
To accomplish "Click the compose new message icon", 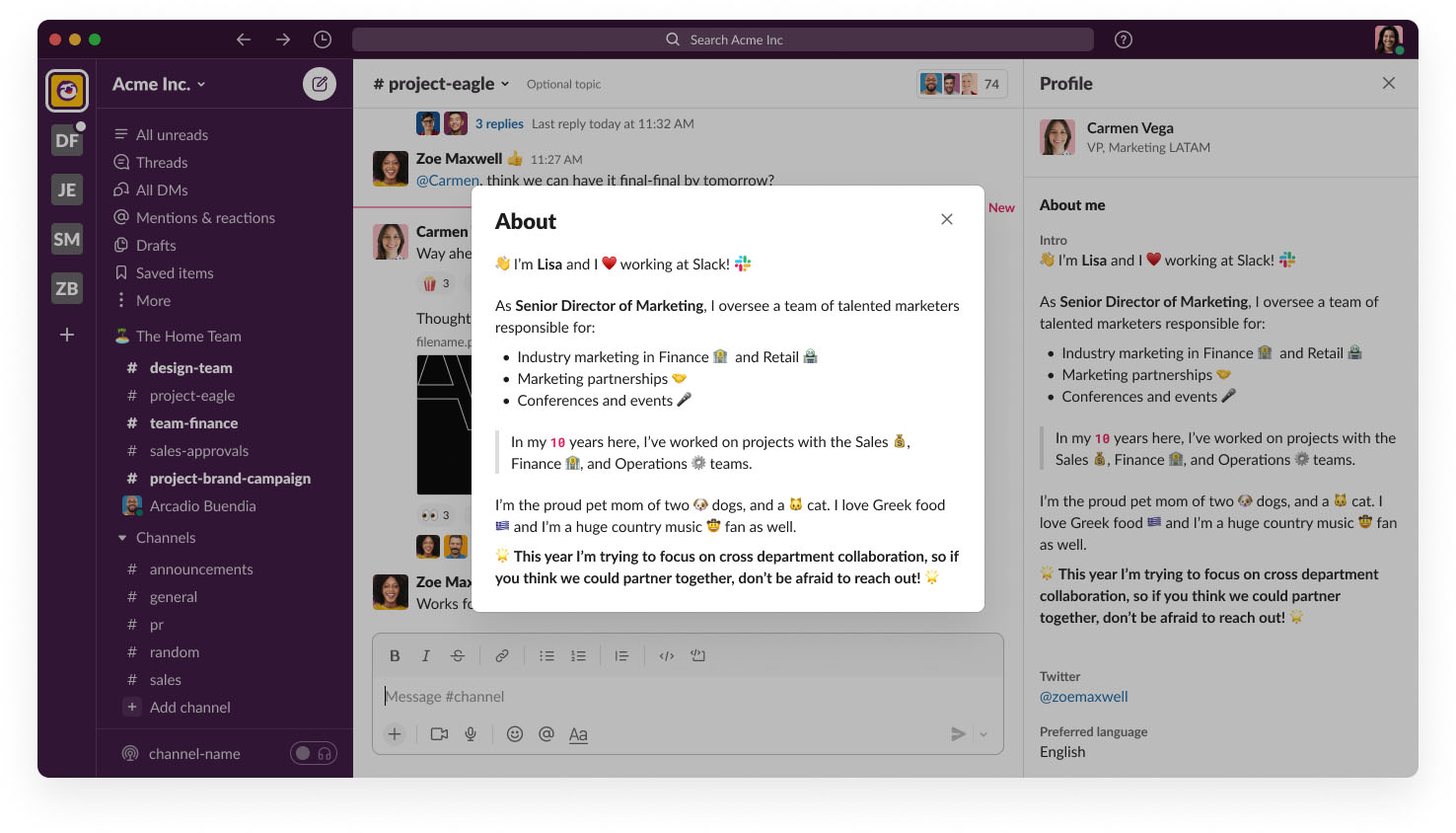I will (320, 84).
